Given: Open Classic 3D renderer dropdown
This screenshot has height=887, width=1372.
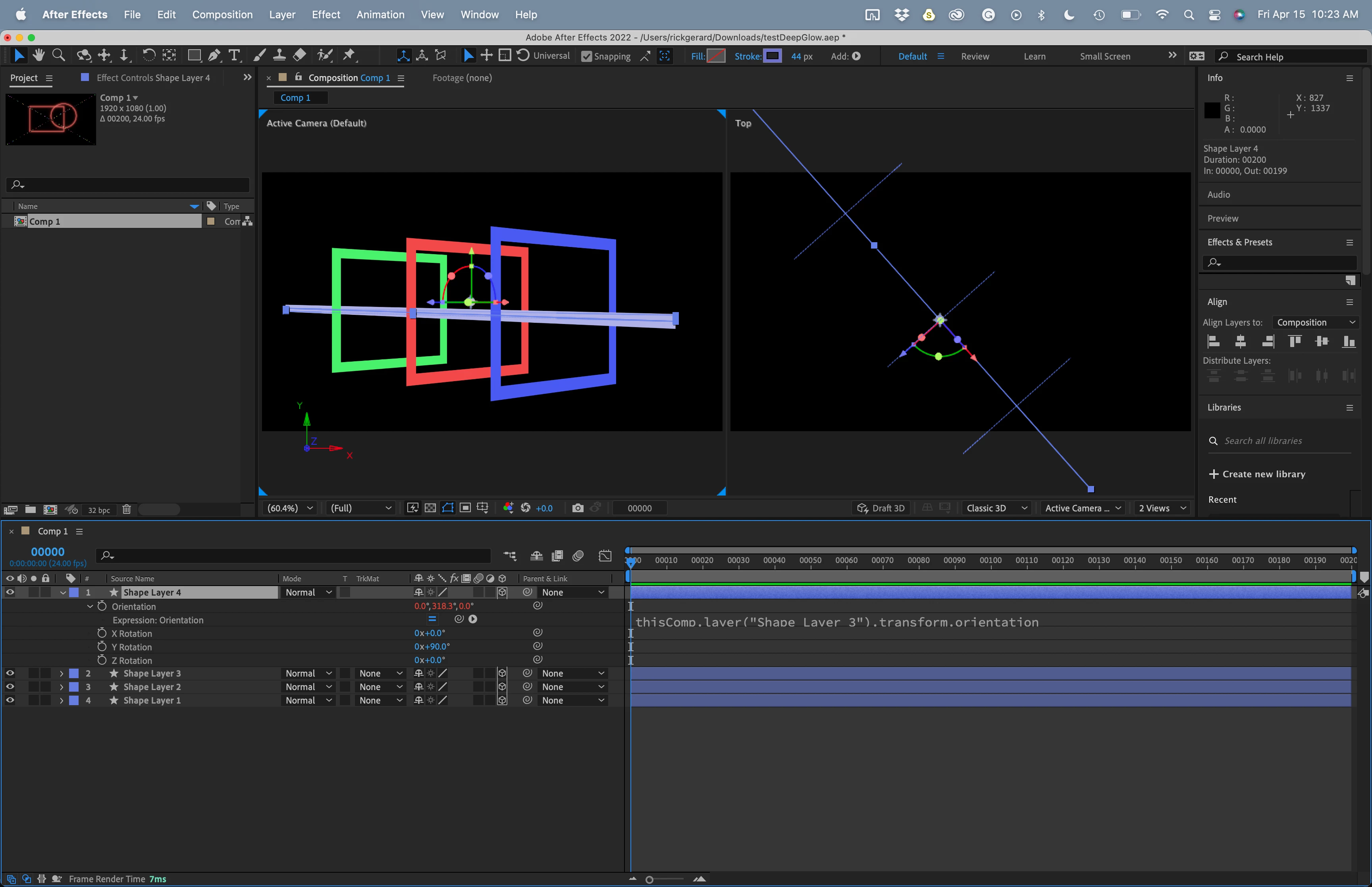Looking at the screenshot, I should pos(996,508).
